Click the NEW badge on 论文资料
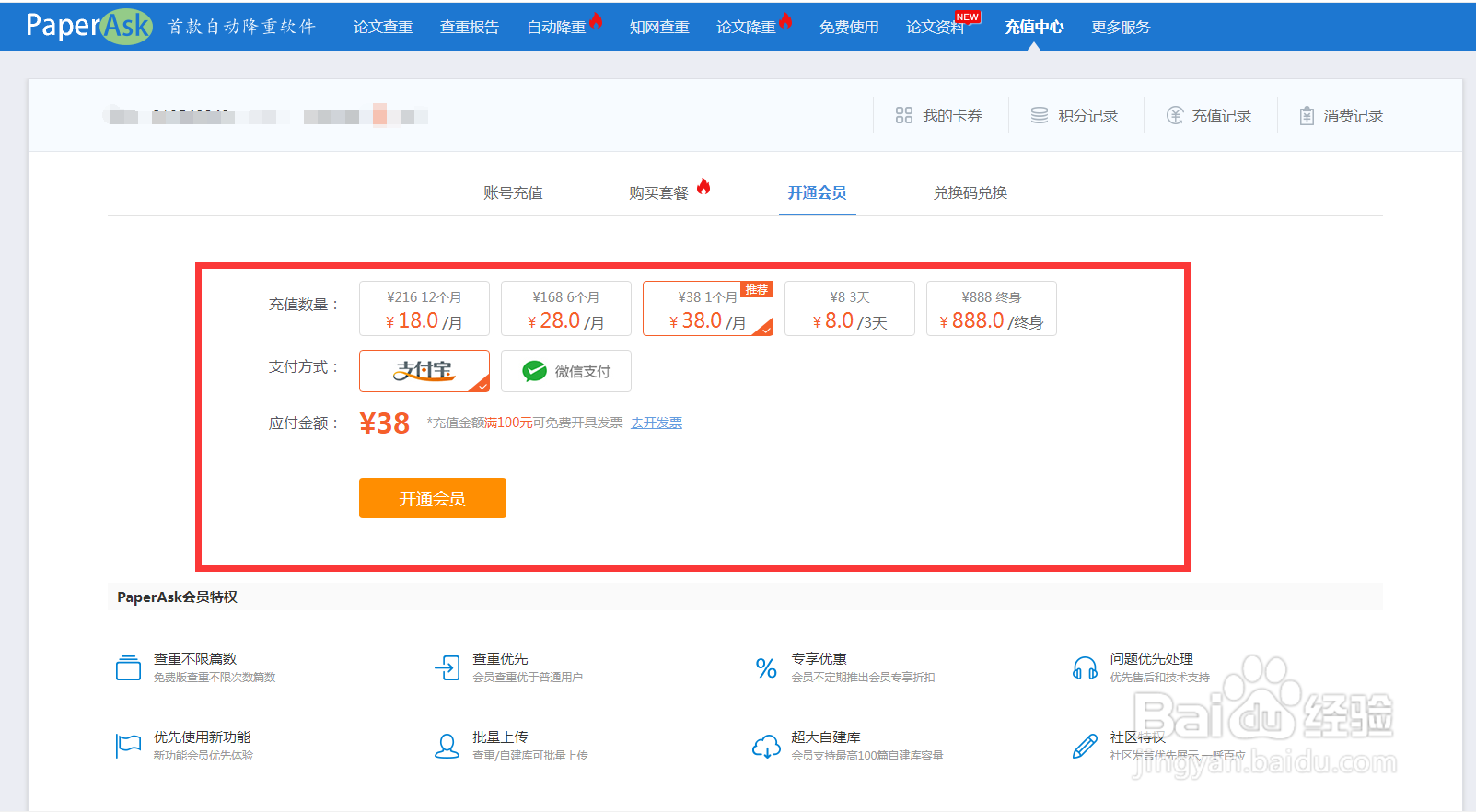 click(968, 17)
